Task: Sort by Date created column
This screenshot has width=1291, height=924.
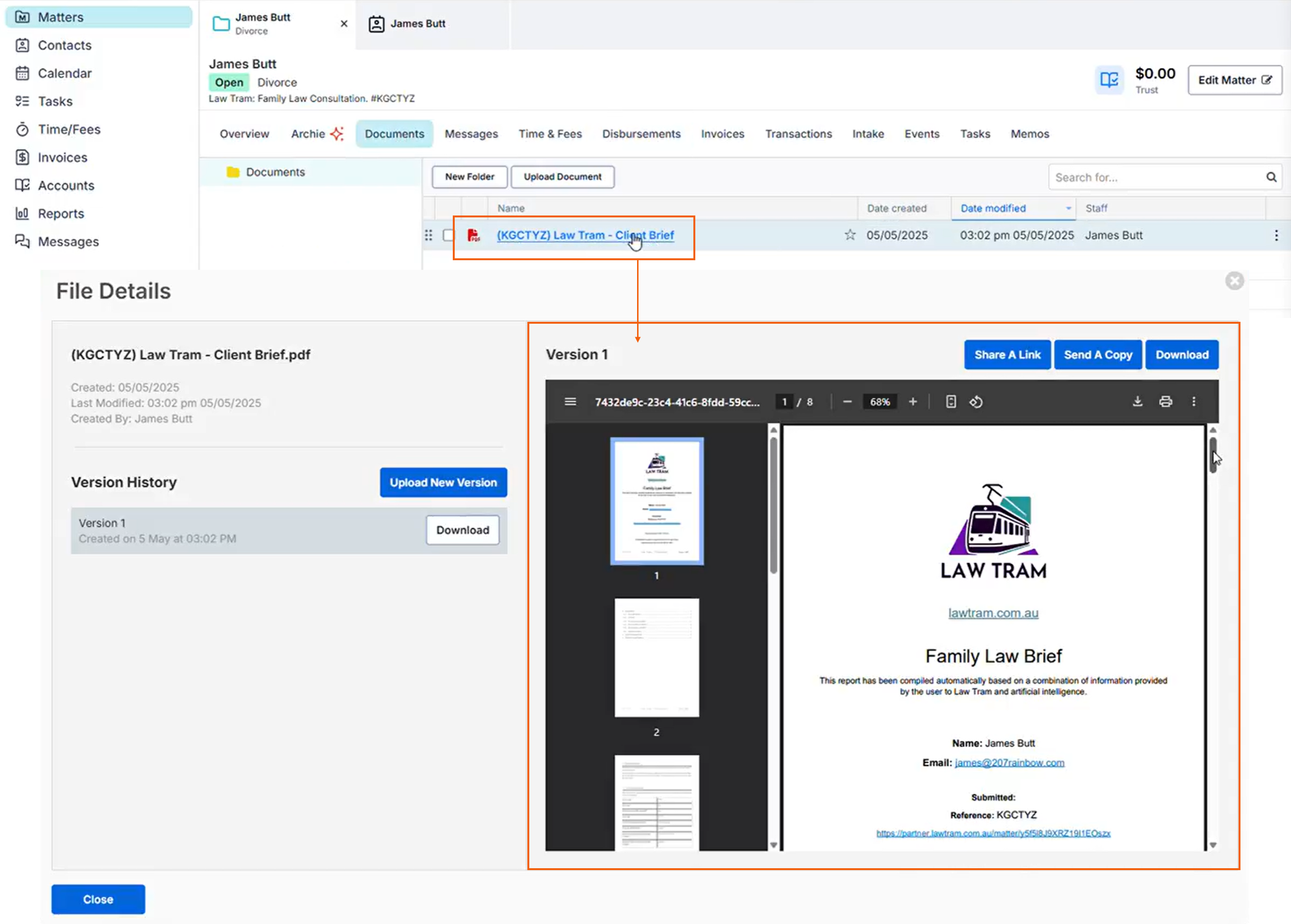Action: click(x=896, y=208)
